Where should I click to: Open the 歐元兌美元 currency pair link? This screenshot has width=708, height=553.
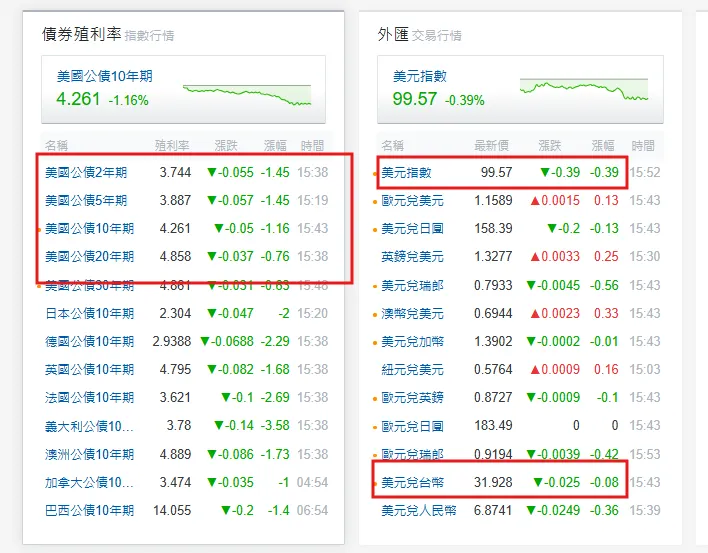click(412, 200)
